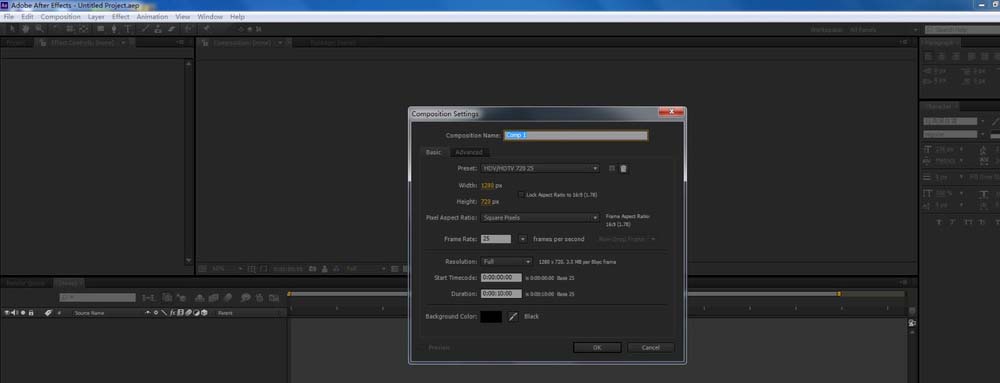Click the Solo column header dot

tap(23, 313)
